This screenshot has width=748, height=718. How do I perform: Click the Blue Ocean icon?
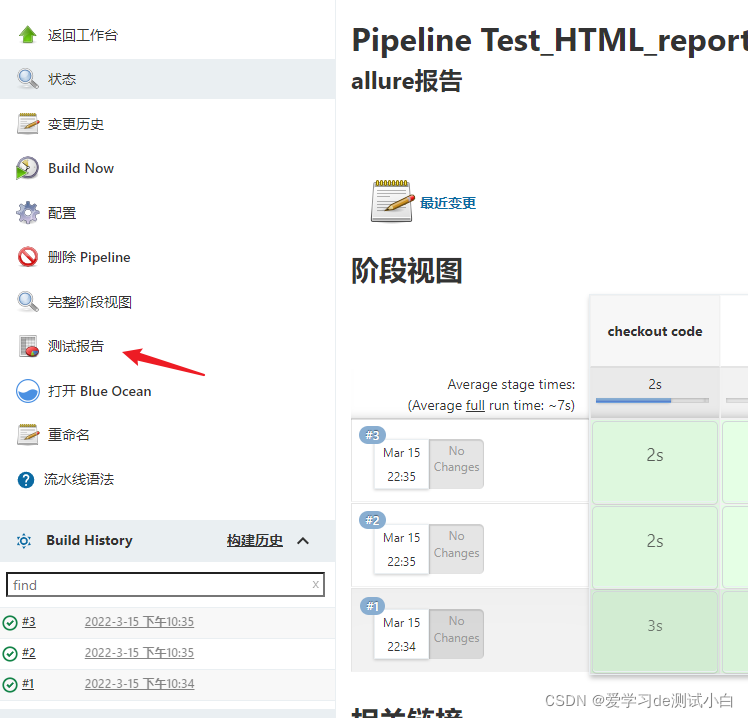pos(27,391)
